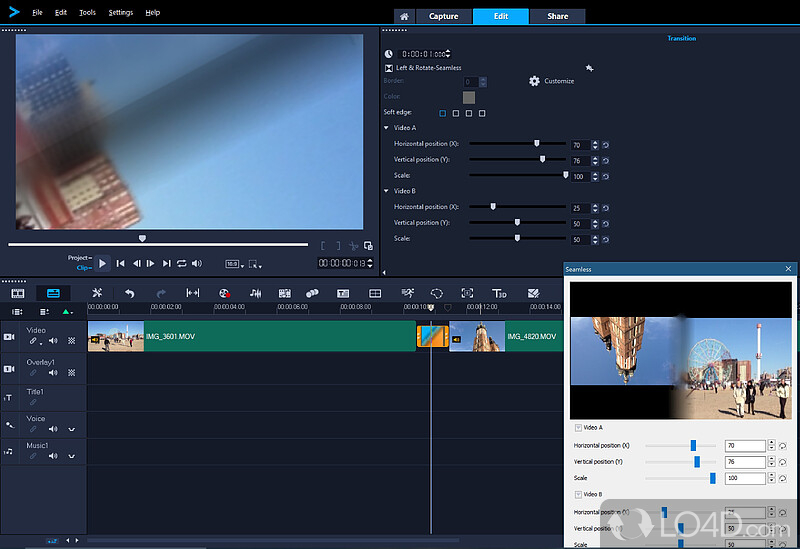Collapse Video B in Seamless dialog
Image resolution: width=800 pixels, height=549 pixels.
point(578,494)
